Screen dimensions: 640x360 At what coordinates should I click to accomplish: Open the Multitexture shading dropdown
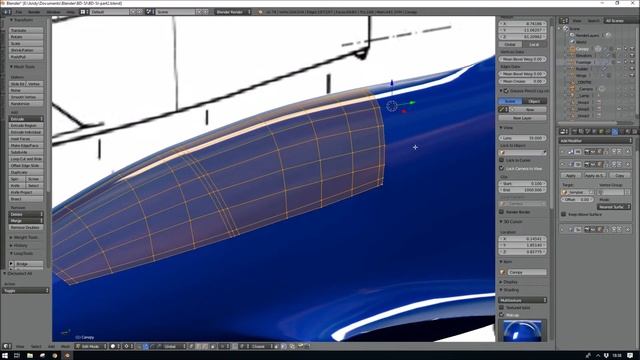[522, 300]
